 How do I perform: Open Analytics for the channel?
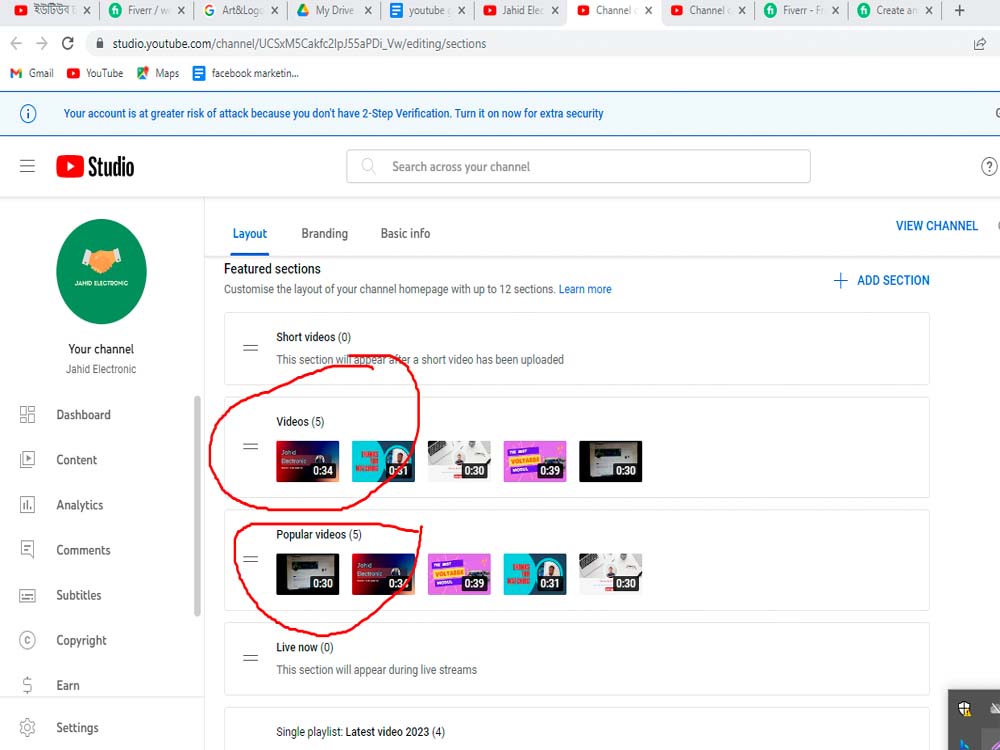(x=81, y=504)
